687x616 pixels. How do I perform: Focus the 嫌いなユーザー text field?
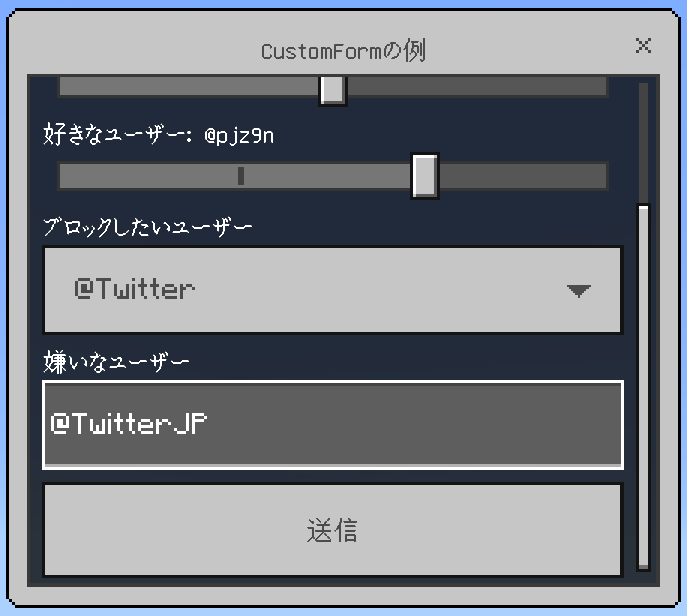tap(333, 425)
